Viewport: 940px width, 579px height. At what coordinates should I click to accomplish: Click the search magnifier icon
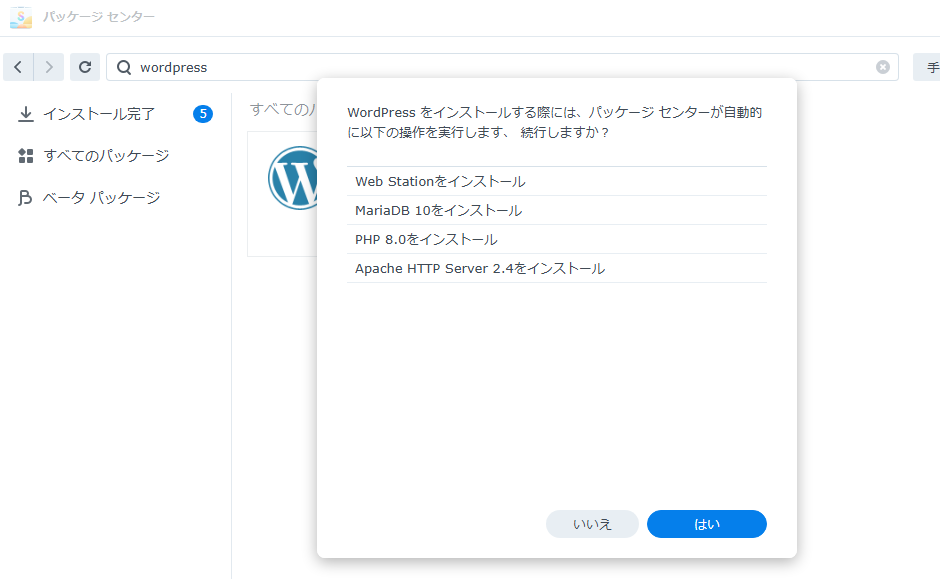[124, 67]
